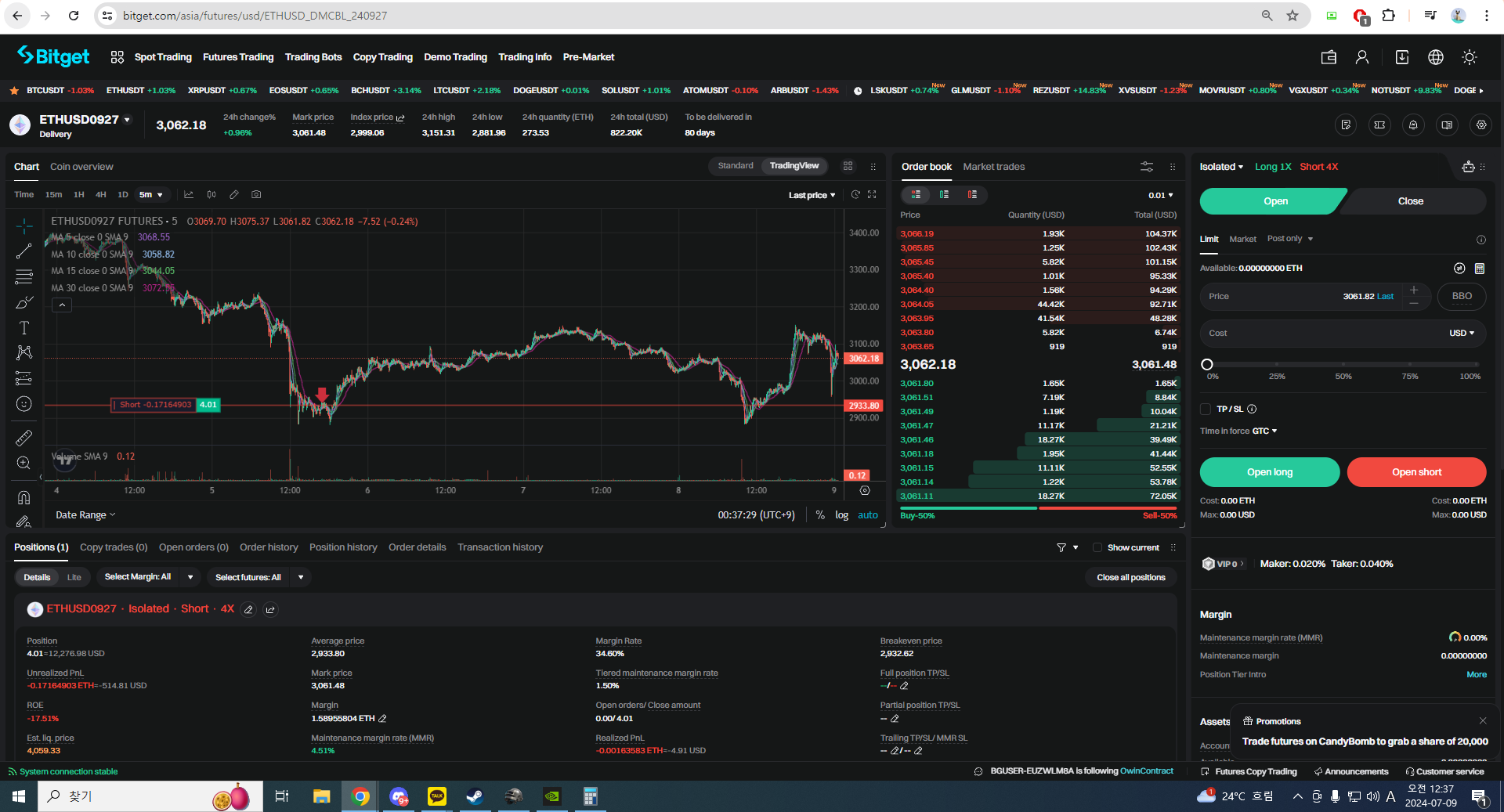Viewport: 1504px width, 812px height.
Task: Toggle percent scale on chart
Action: [x=820, y=515]
